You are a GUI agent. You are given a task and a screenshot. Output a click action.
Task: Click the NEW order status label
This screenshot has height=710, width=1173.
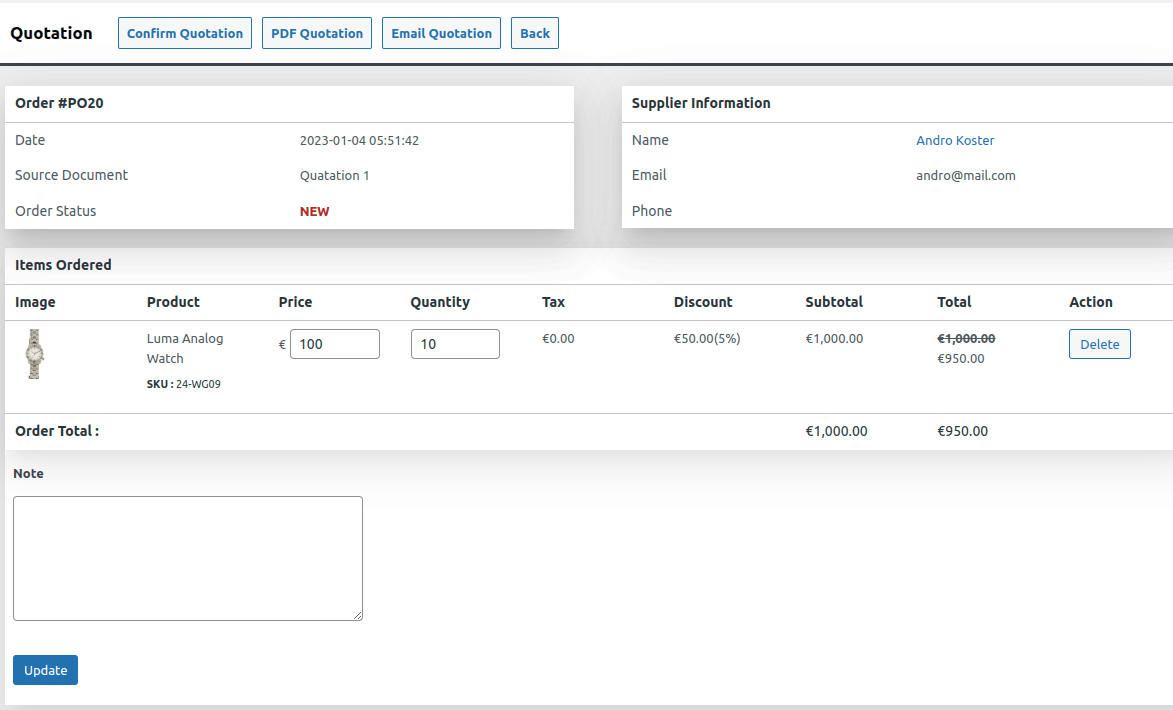(x=314, y=212)
